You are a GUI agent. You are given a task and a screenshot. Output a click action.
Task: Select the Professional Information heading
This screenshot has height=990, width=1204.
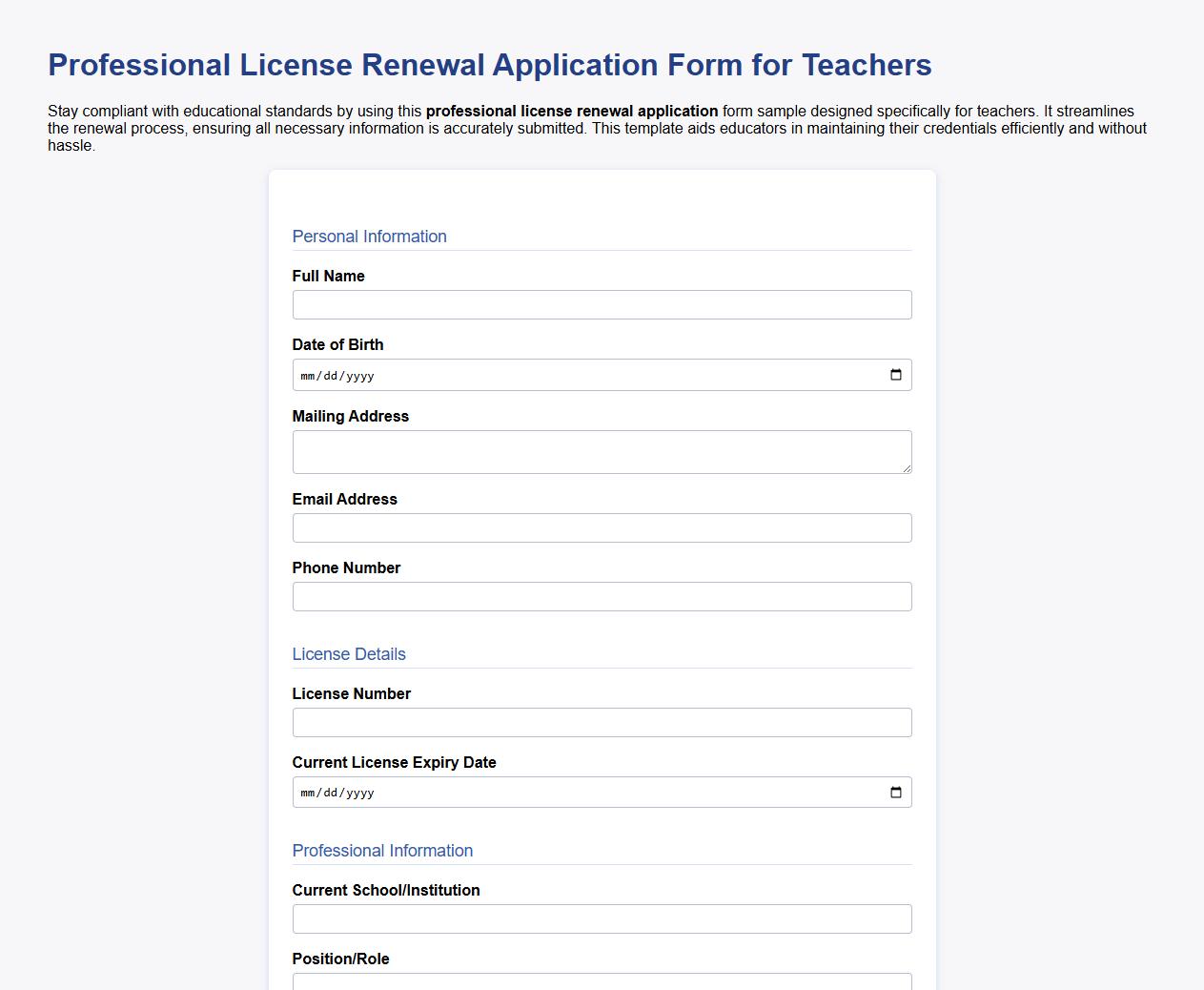coord(382,850)
